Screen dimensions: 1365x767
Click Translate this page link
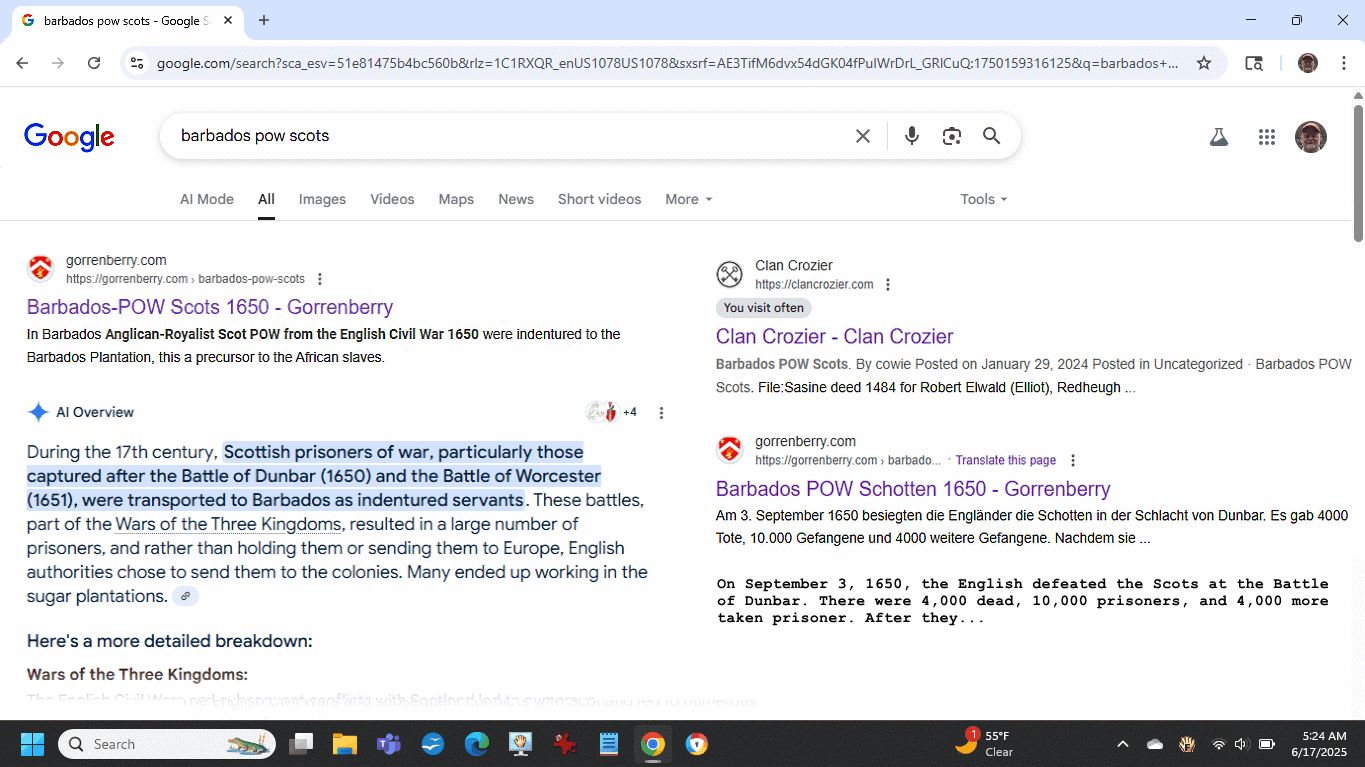point(1005,460)
